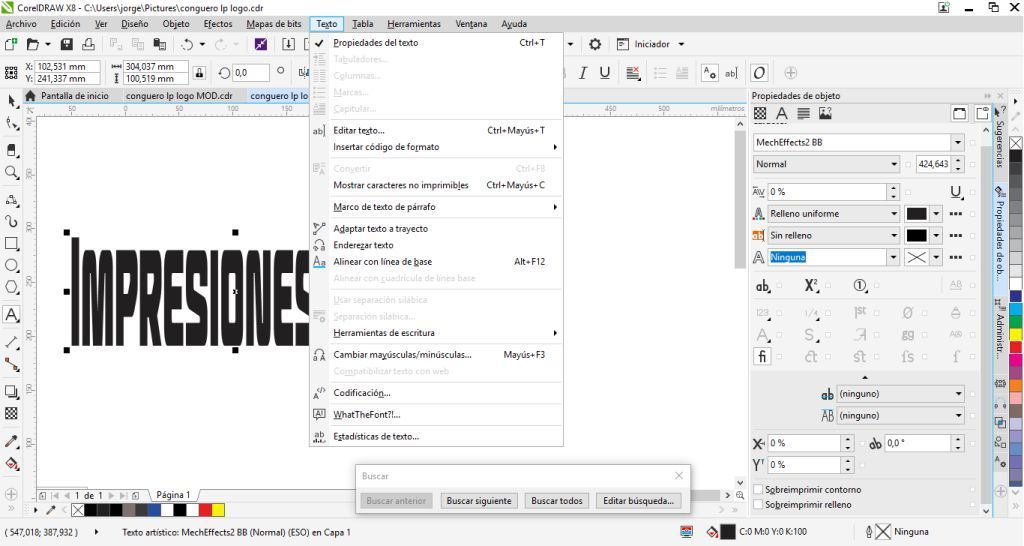Expand the Iniciador launcher dropdown
Image resolution: width=1024 pixels, height=546 pixels.
[x=681, y=44]
